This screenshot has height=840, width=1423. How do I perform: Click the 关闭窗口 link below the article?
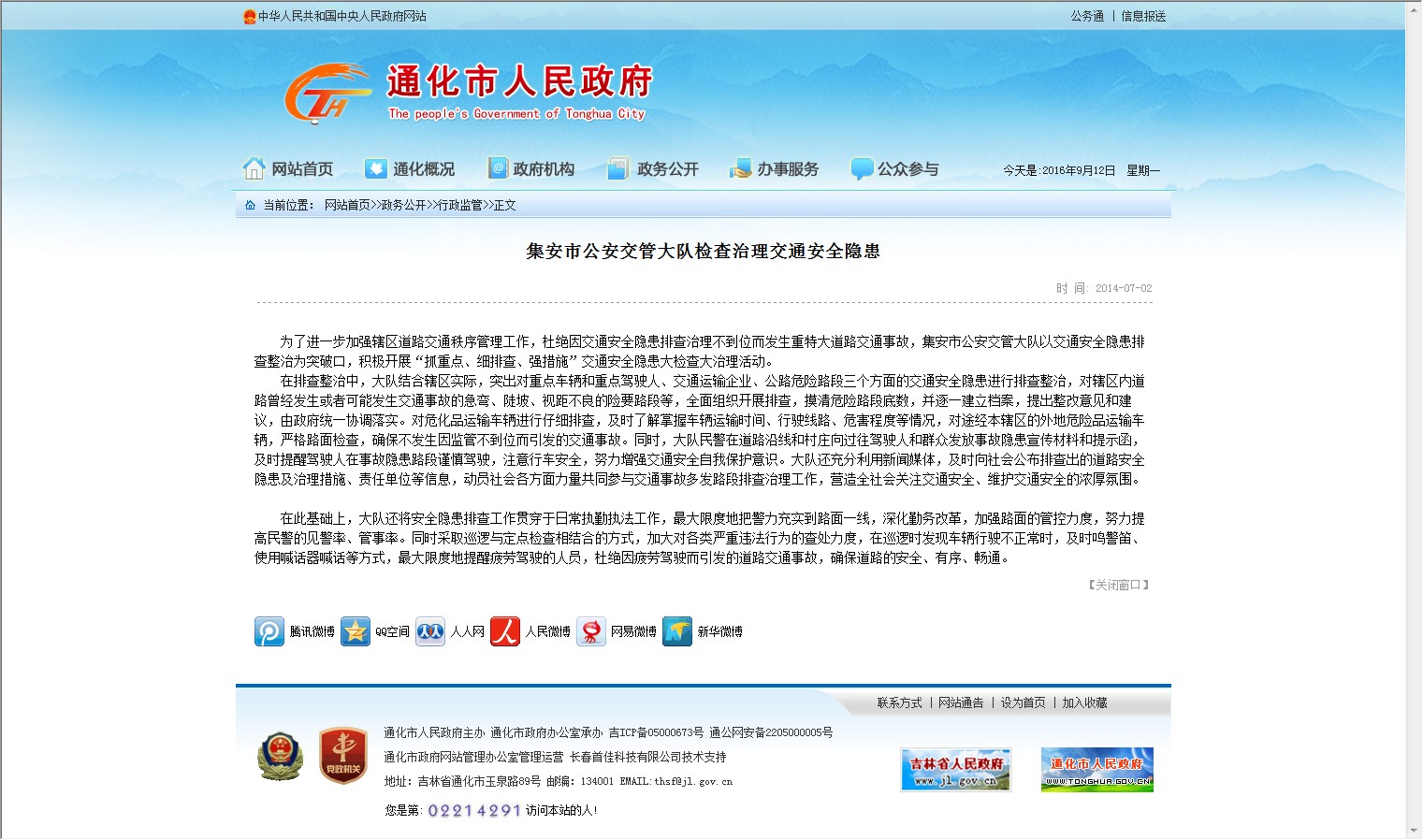[x=1118, y=585]
